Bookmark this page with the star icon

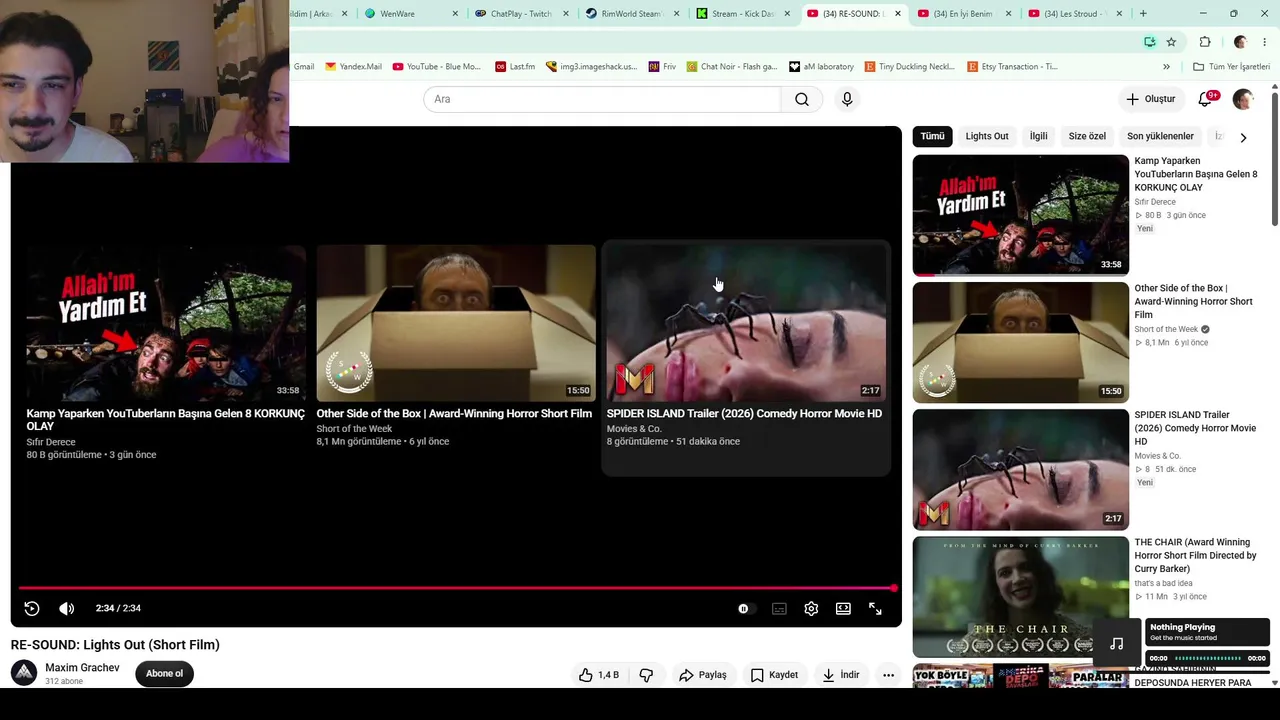(1171, 42)
